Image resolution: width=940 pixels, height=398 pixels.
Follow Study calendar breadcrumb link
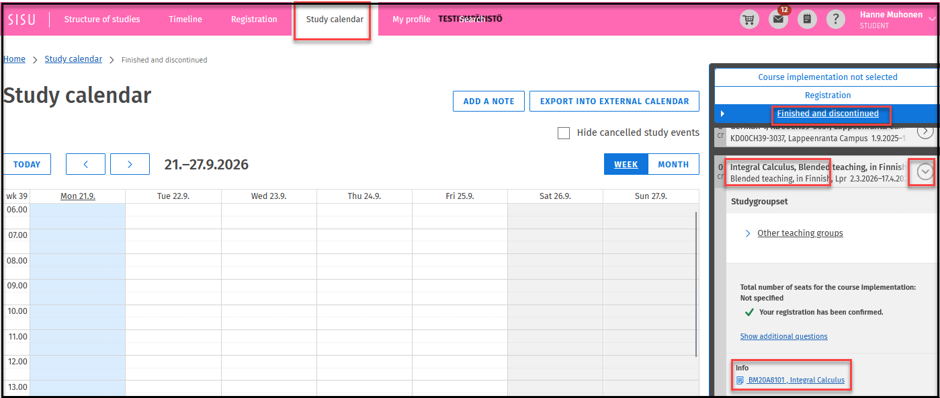(73, 59)
